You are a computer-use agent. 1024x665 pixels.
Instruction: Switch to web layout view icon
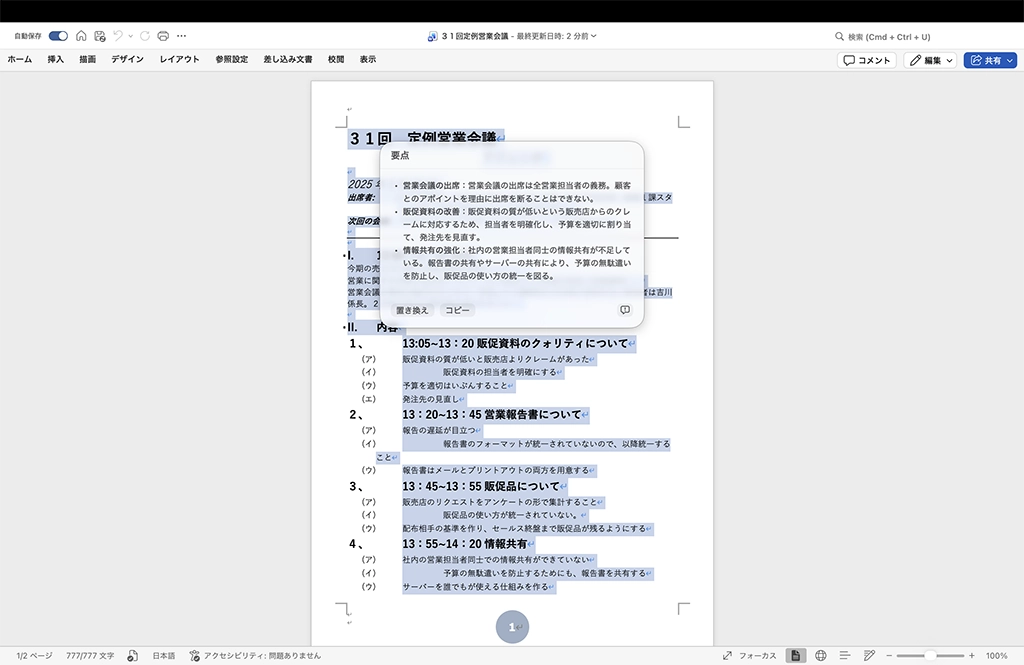[x=821, y=655]
